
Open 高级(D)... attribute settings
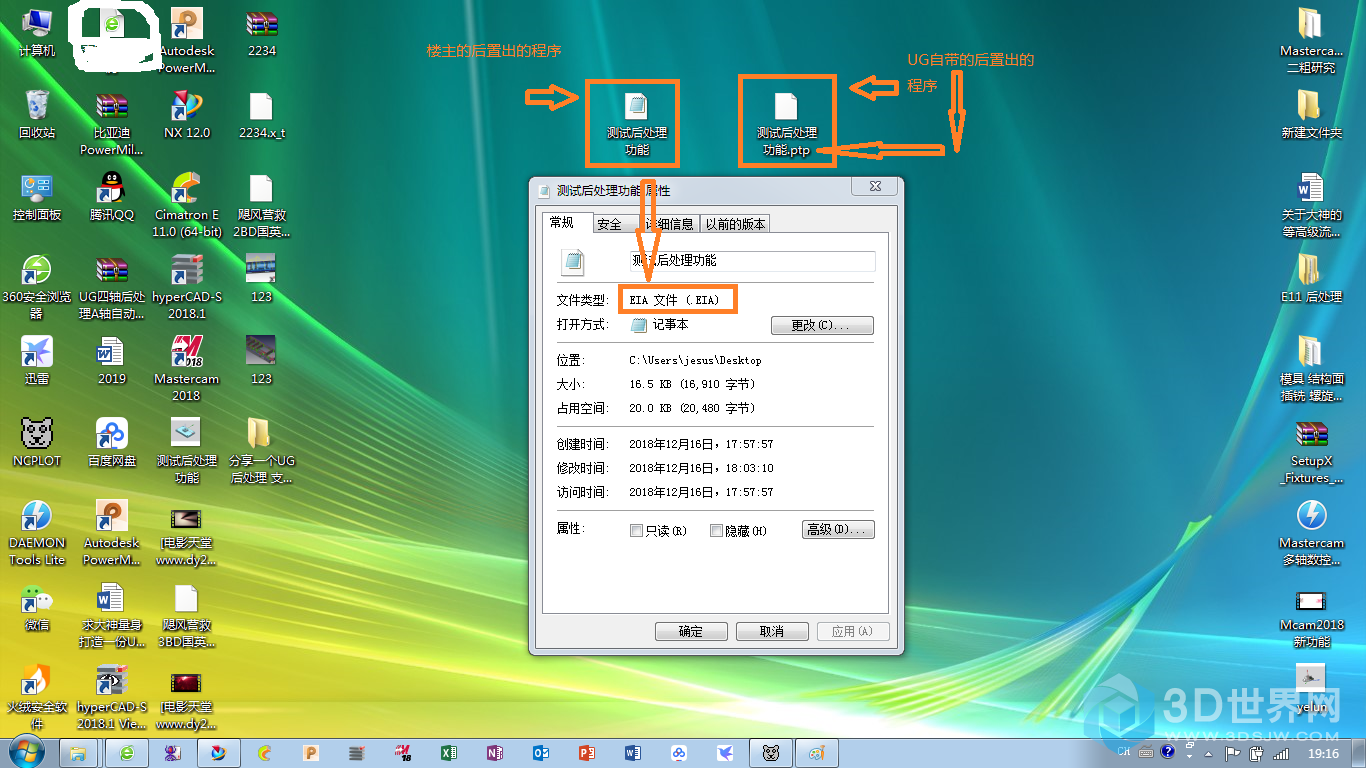(838, 530)
